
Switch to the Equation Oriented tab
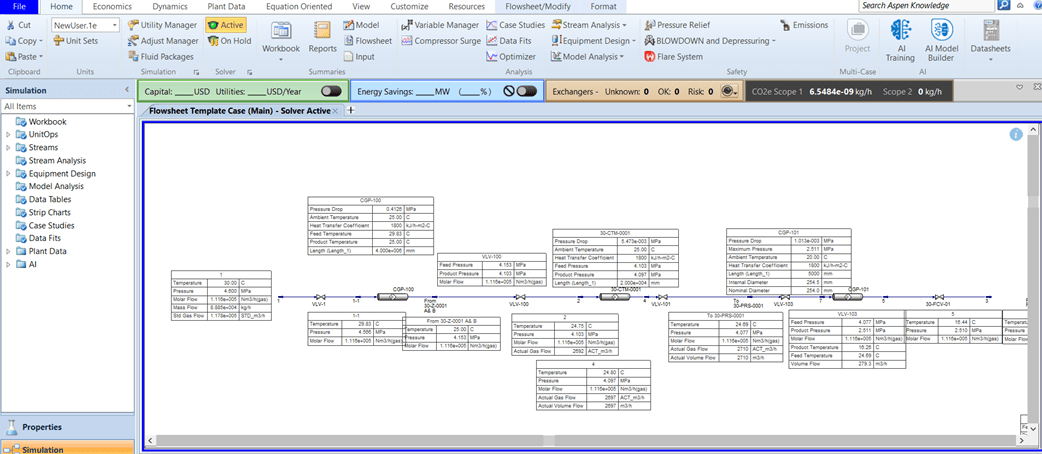pos(298,7)
